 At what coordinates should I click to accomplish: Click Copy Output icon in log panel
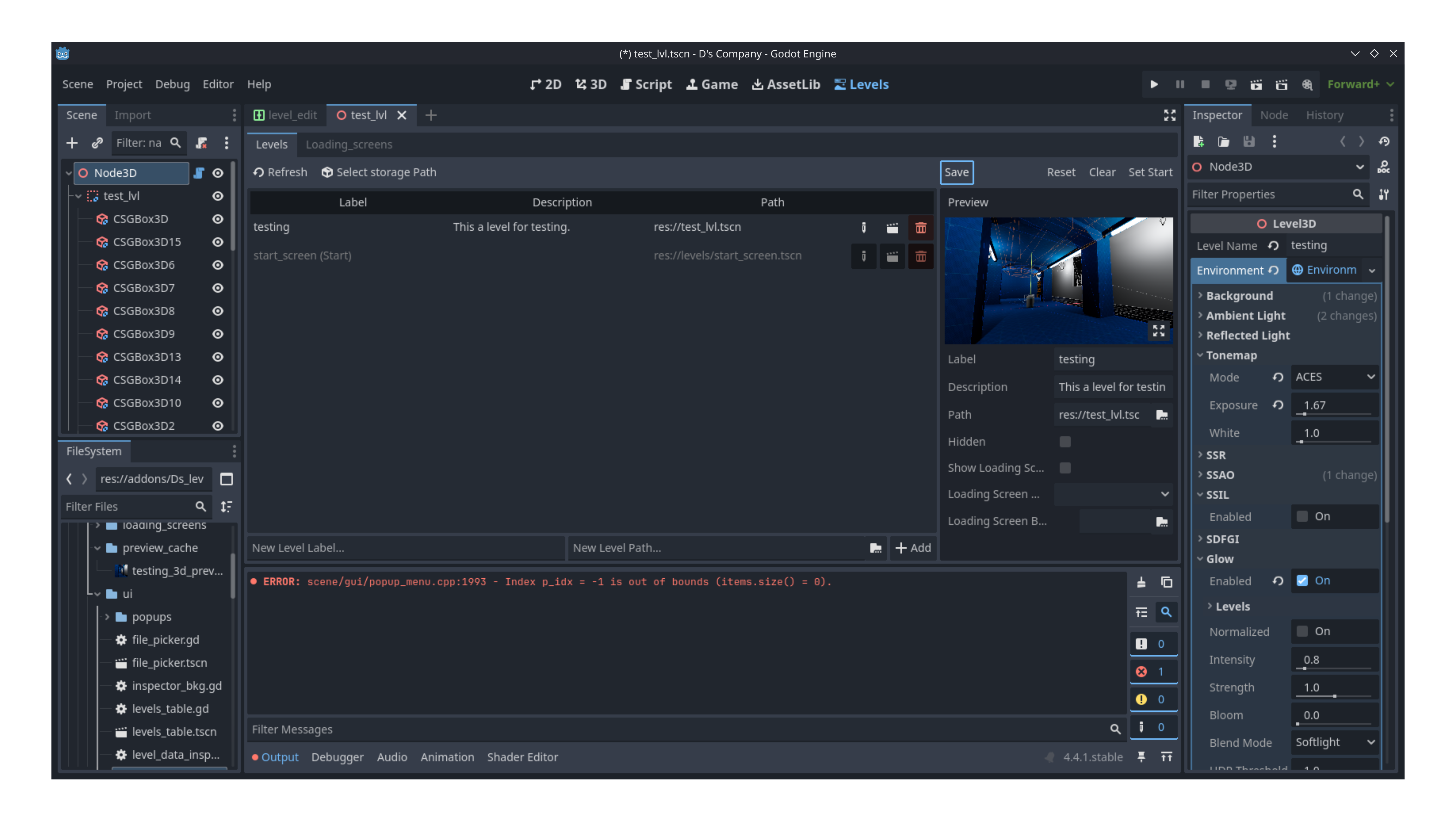pos(1166,582)
